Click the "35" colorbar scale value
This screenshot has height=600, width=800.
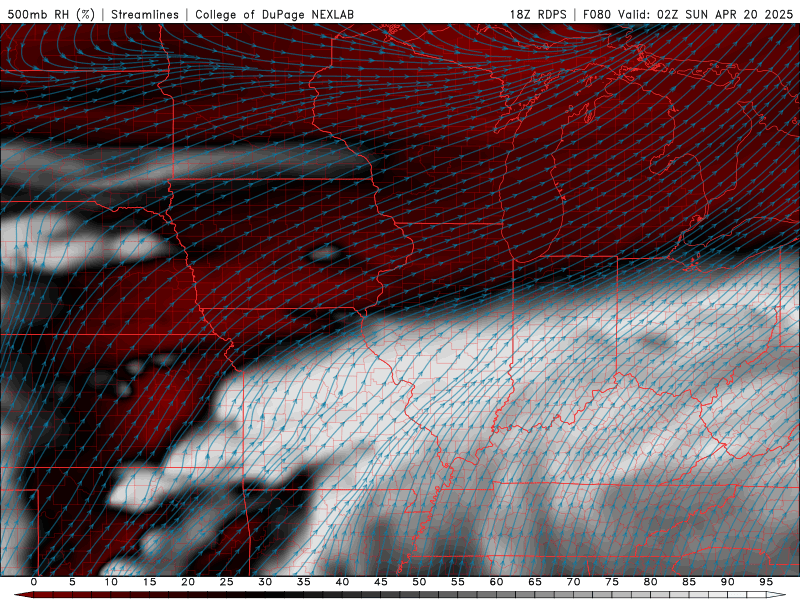(x=304, y=582)
